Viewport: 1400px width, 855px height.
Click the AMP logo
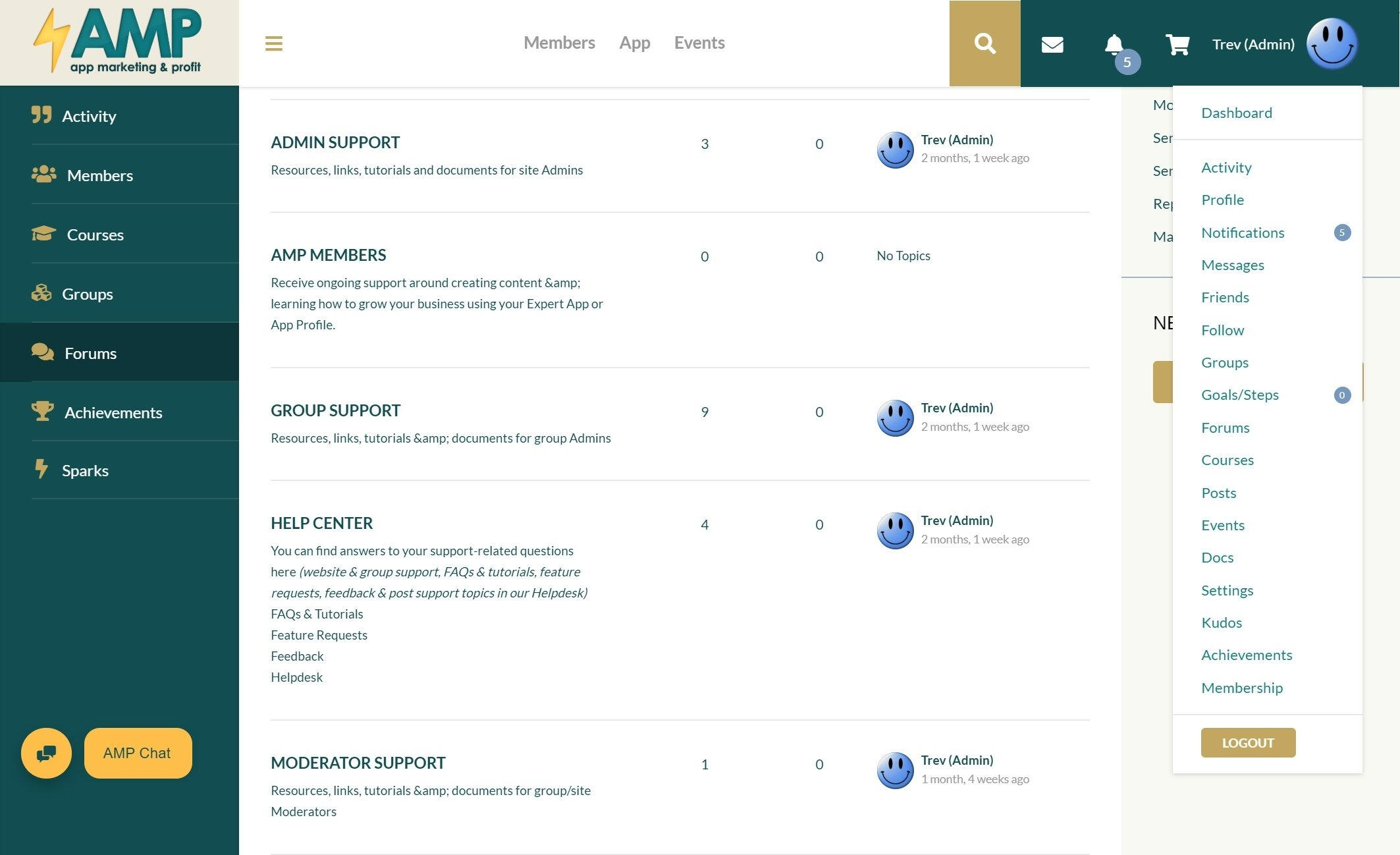click(x=119, y=41)
